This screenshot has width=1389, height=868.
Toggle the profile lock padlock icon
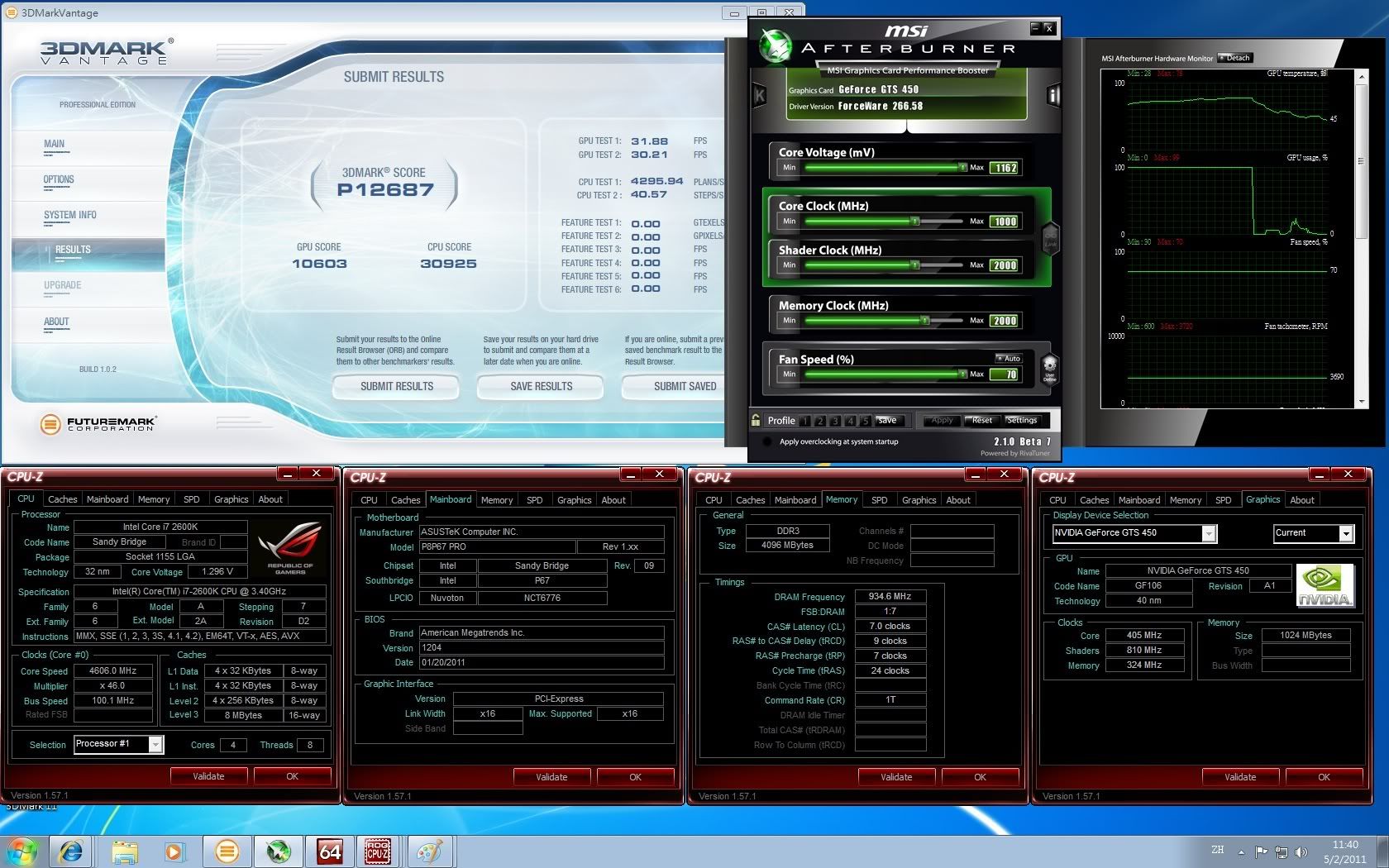pyautogui.click(x=756, y=420)
